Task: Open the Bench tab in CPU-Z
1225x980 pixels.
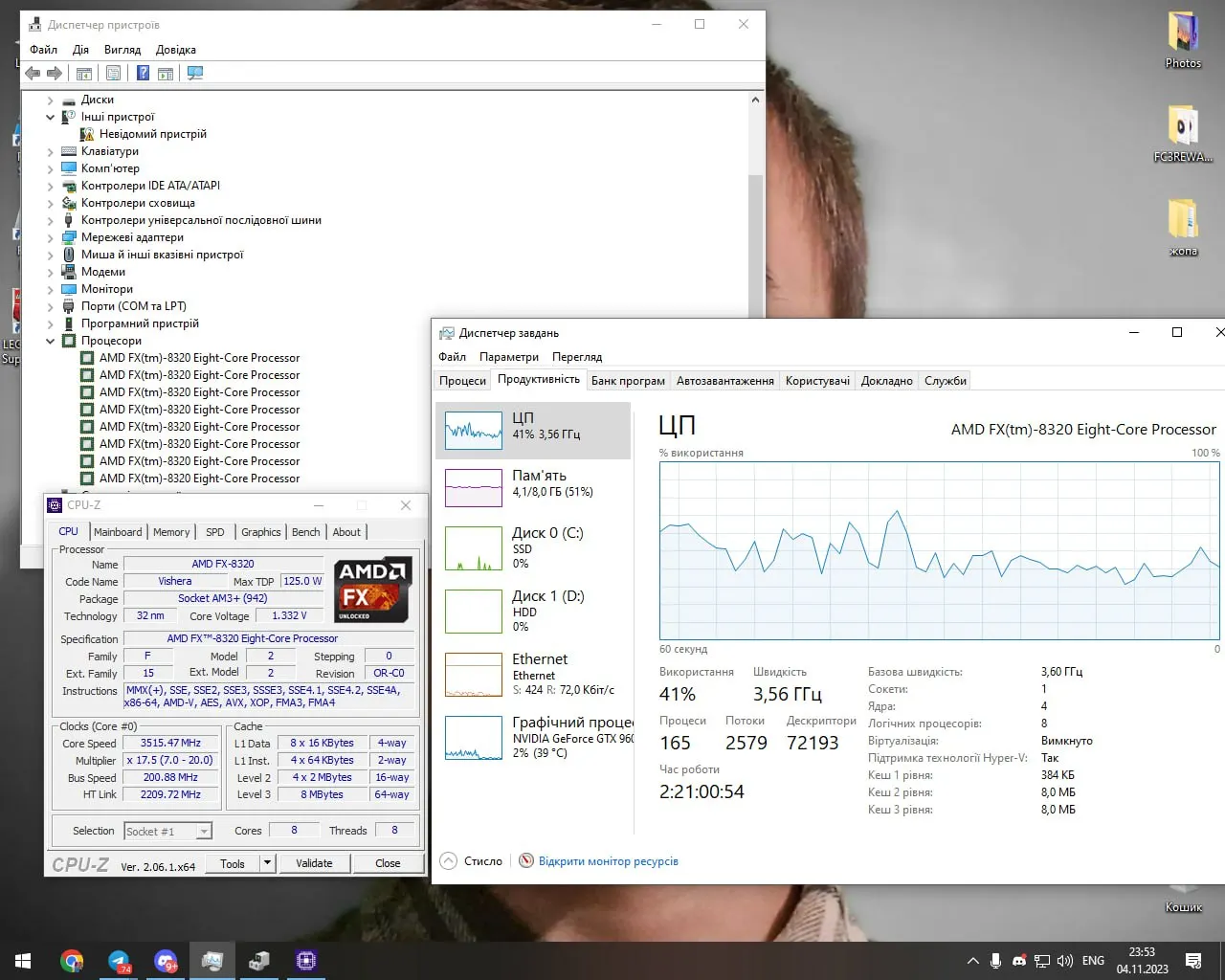Action: click(x=306, y=532)
